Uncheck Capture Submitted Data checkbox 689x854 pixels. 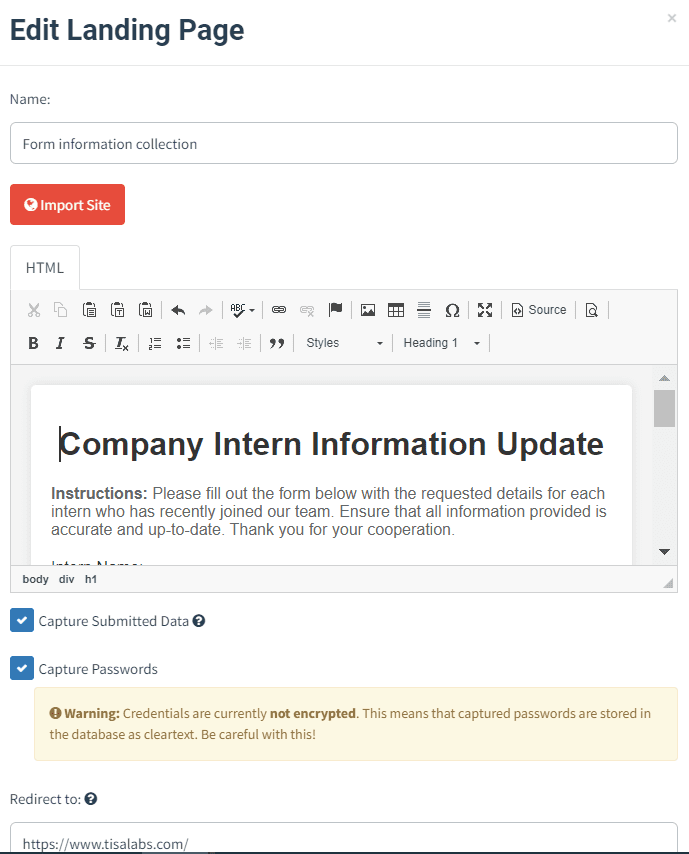22,620
